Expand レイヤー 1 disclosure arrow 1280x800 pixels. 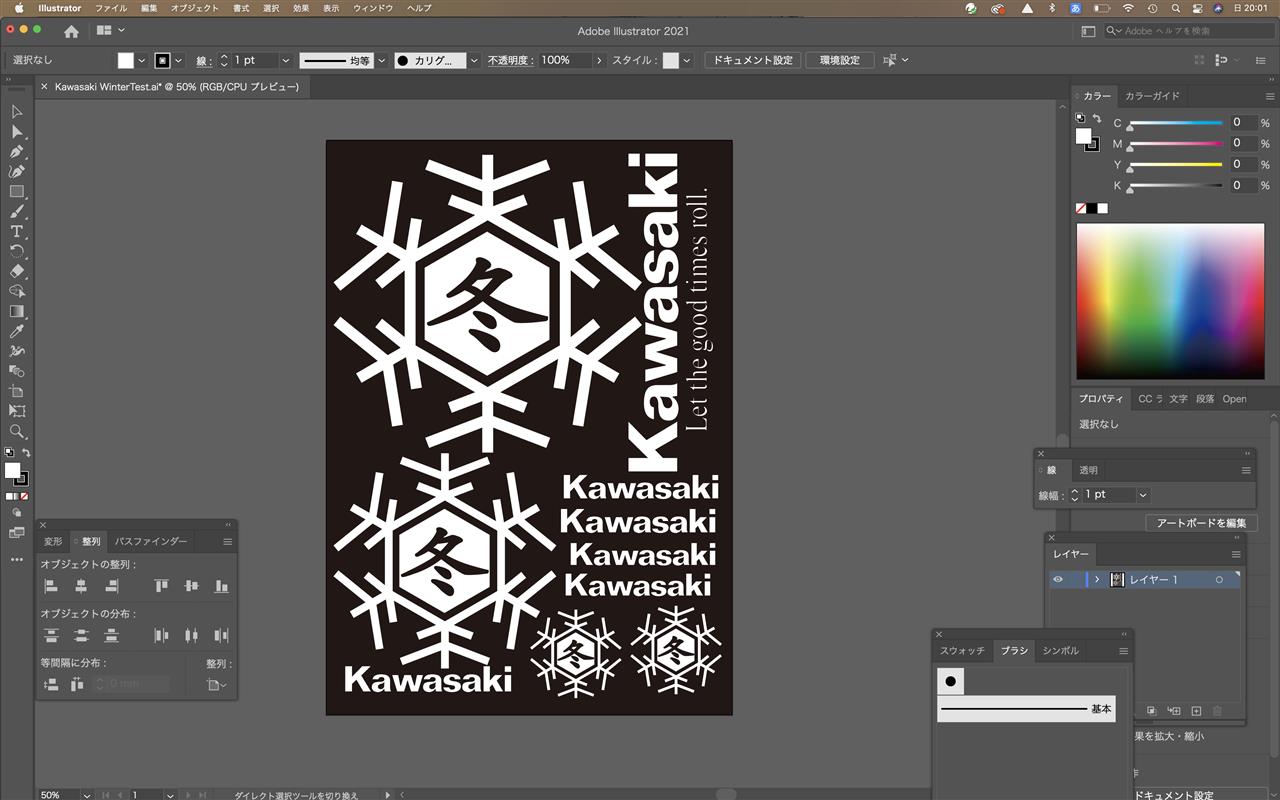click(x=1096, y=580)
